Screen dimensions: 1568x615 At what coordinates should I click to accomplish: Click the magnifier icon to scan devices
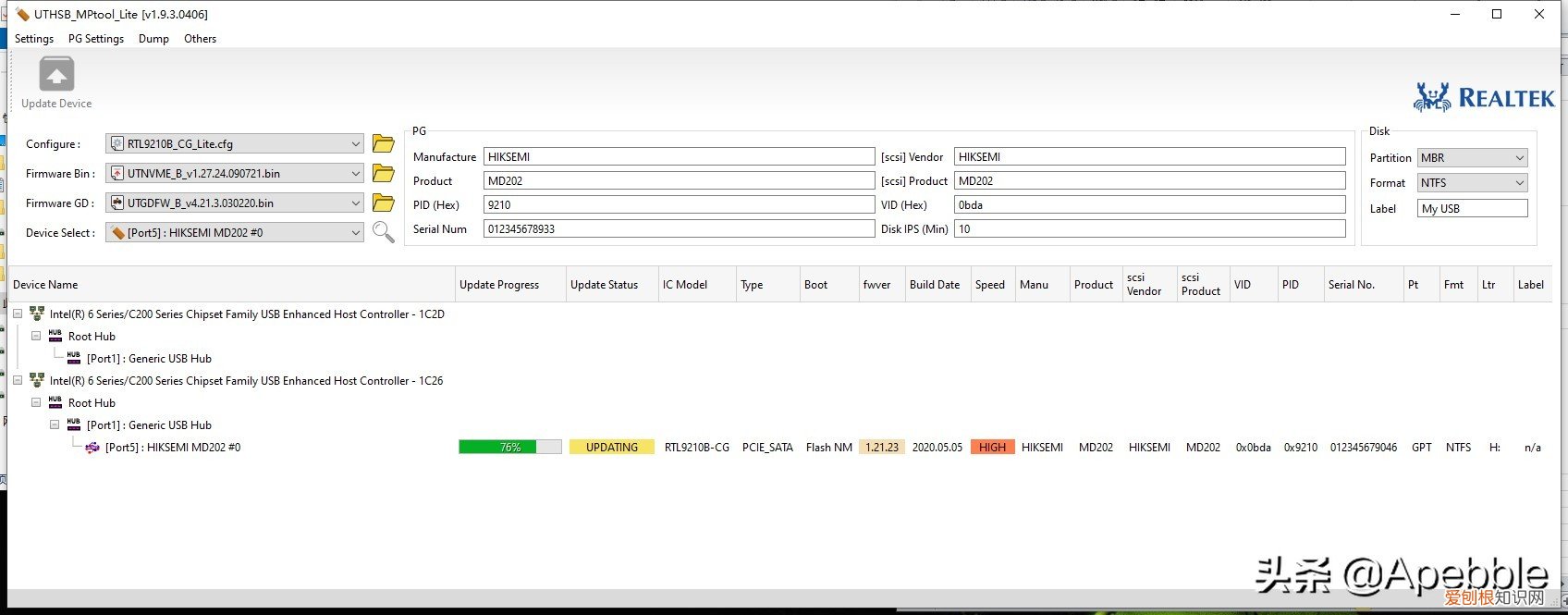click(x=383, y=232)
